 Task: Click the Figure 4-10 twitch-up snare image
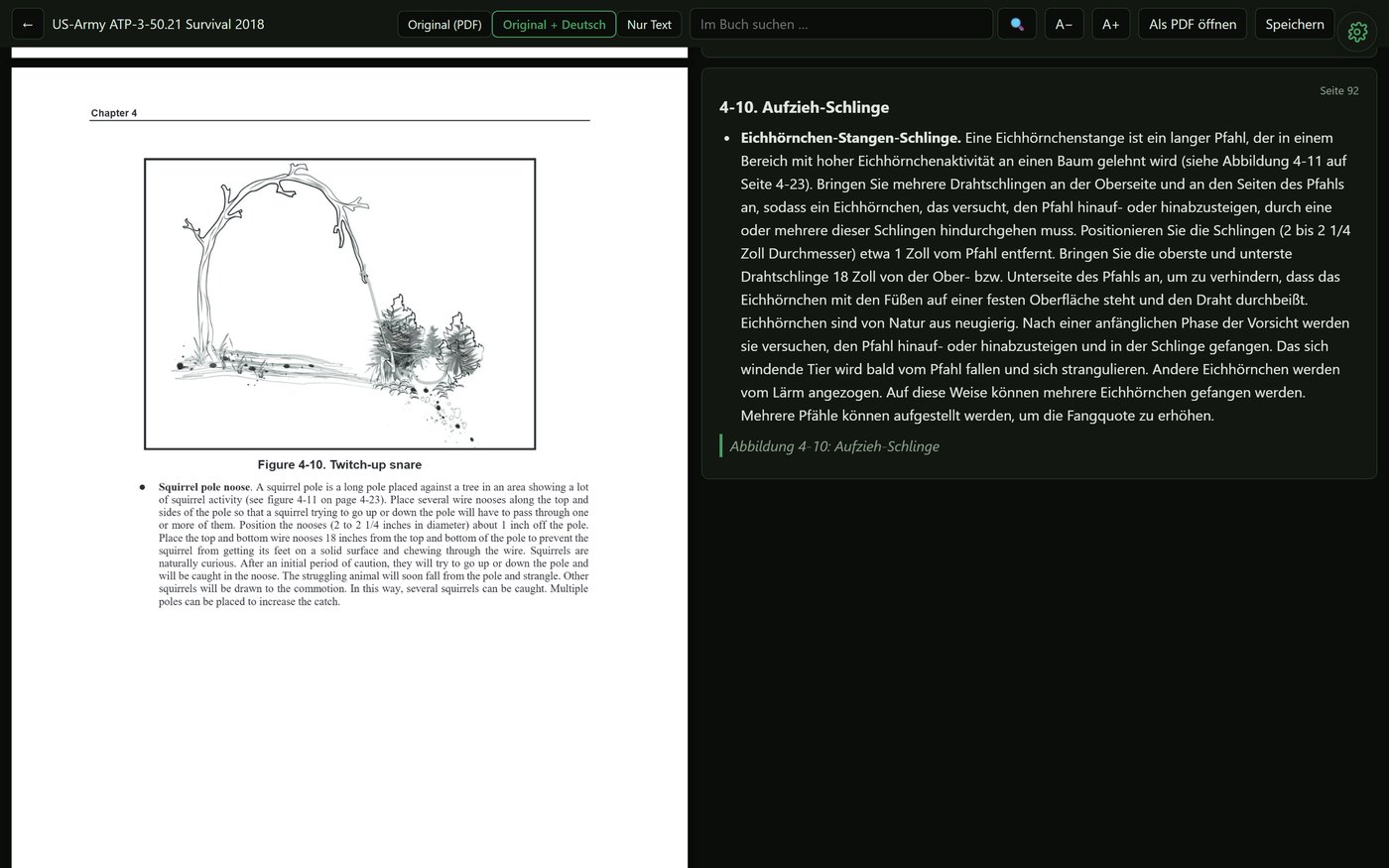[x=339, y=304]
